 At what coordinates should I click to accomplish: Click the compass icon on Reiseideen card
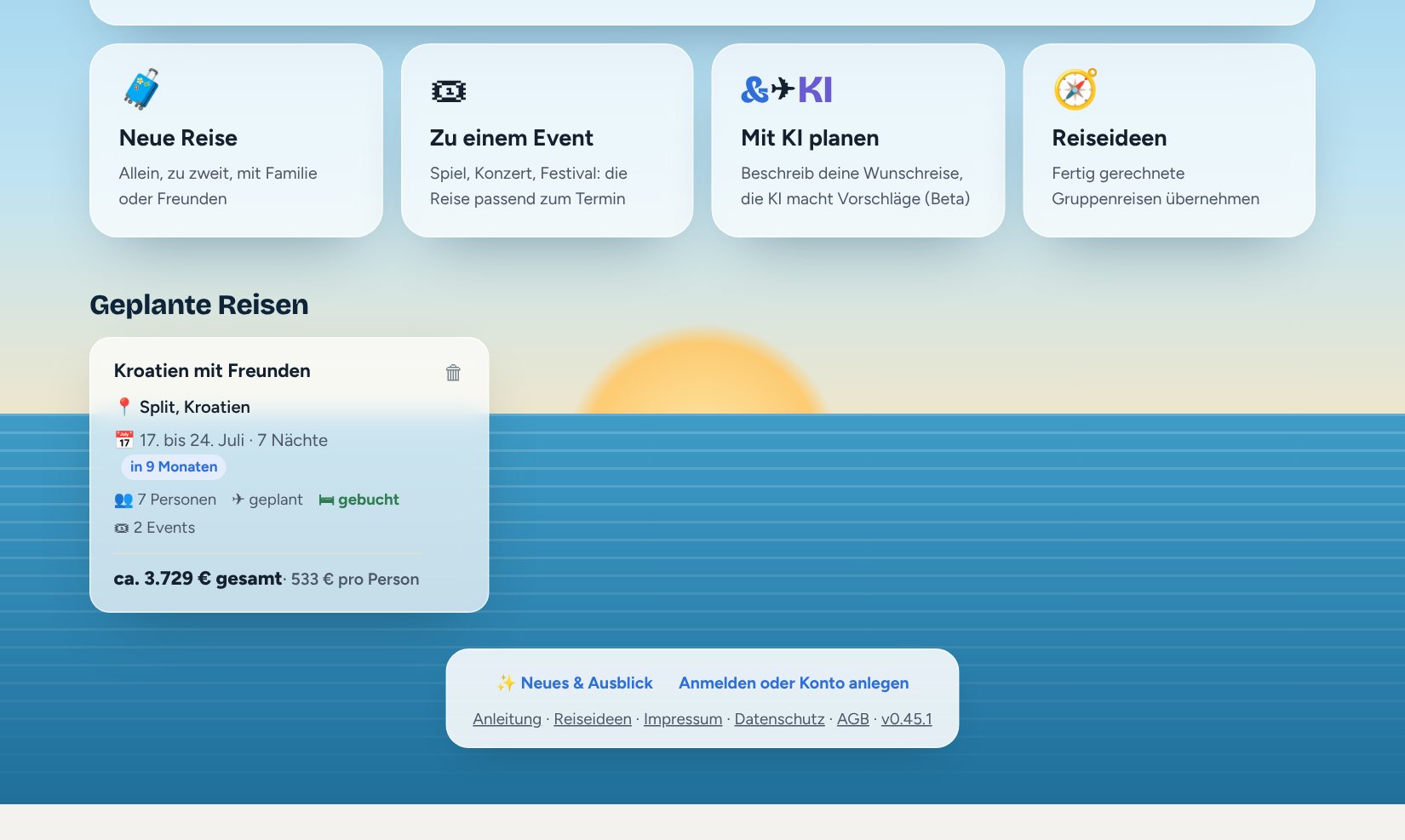pos(1075,89)
